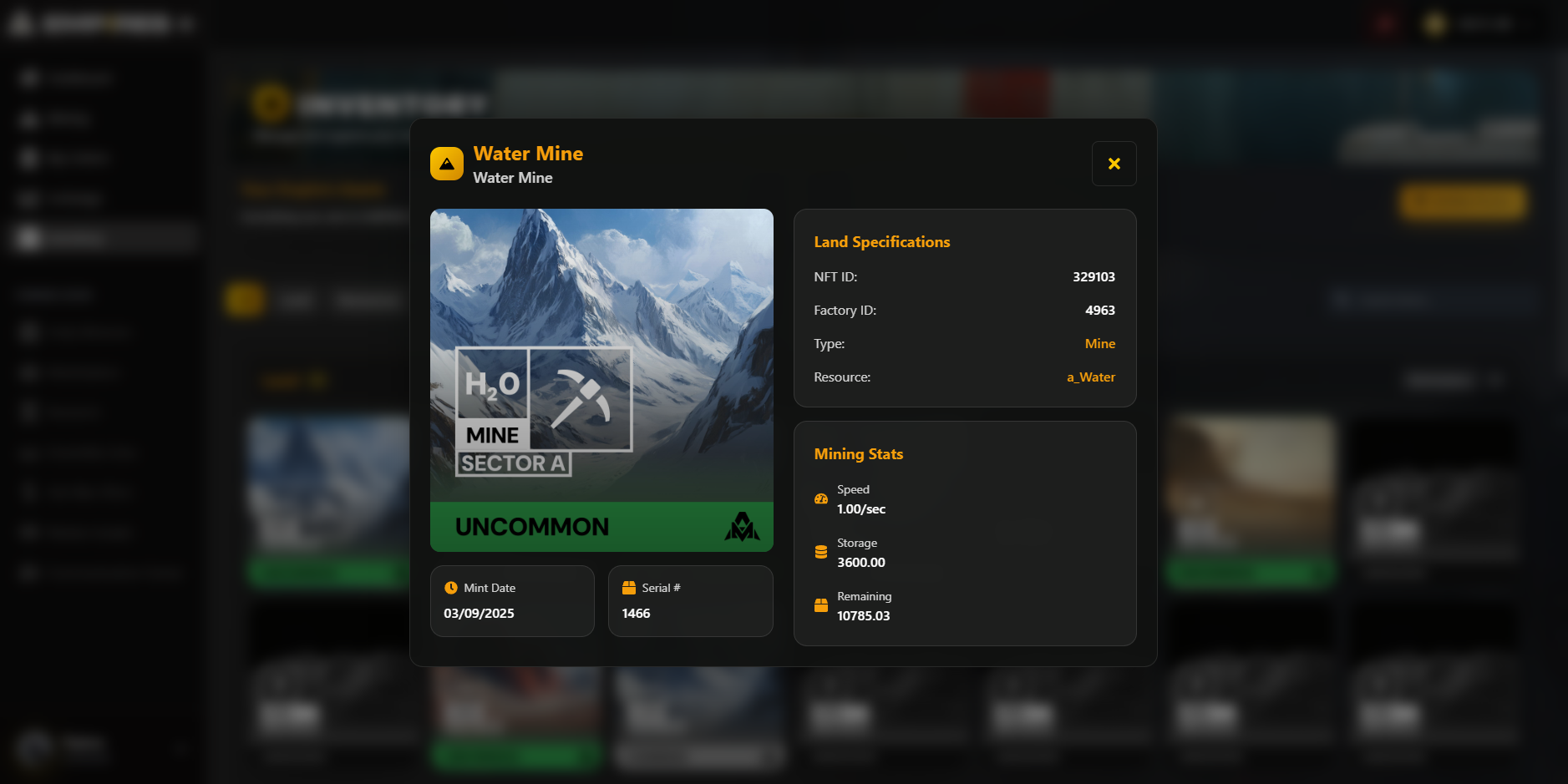The image size is (1568, 784).
Task: Click the Factory ID number 4963
Action: tap(1099, 311)
